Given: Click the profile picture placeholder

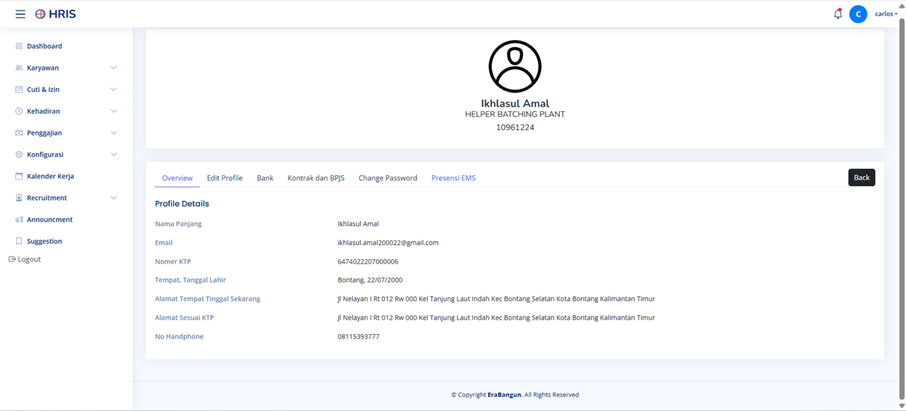Looking at the screenshot, I should [515, 66].
